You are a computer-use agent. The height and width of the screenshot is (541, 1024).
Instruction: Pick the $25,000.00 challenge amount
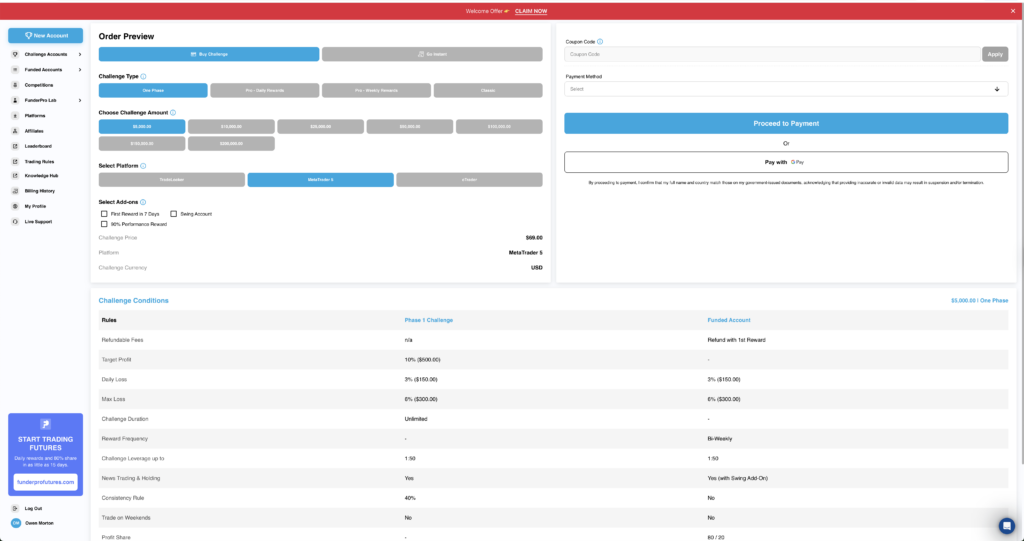(321, 126)
